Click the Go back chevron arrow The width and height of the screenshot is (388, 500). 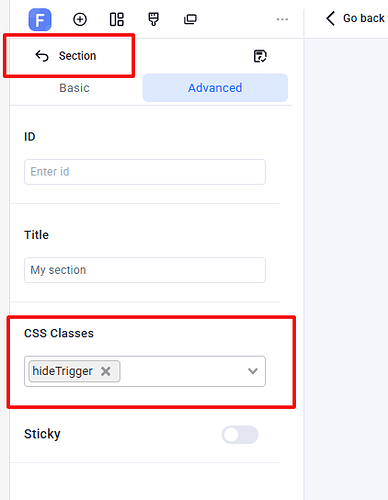(x=330, y=18)
